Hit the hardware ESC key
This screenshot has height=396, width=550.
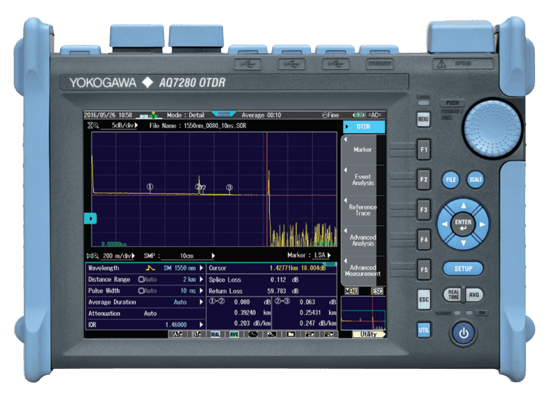tap(424, 300)
